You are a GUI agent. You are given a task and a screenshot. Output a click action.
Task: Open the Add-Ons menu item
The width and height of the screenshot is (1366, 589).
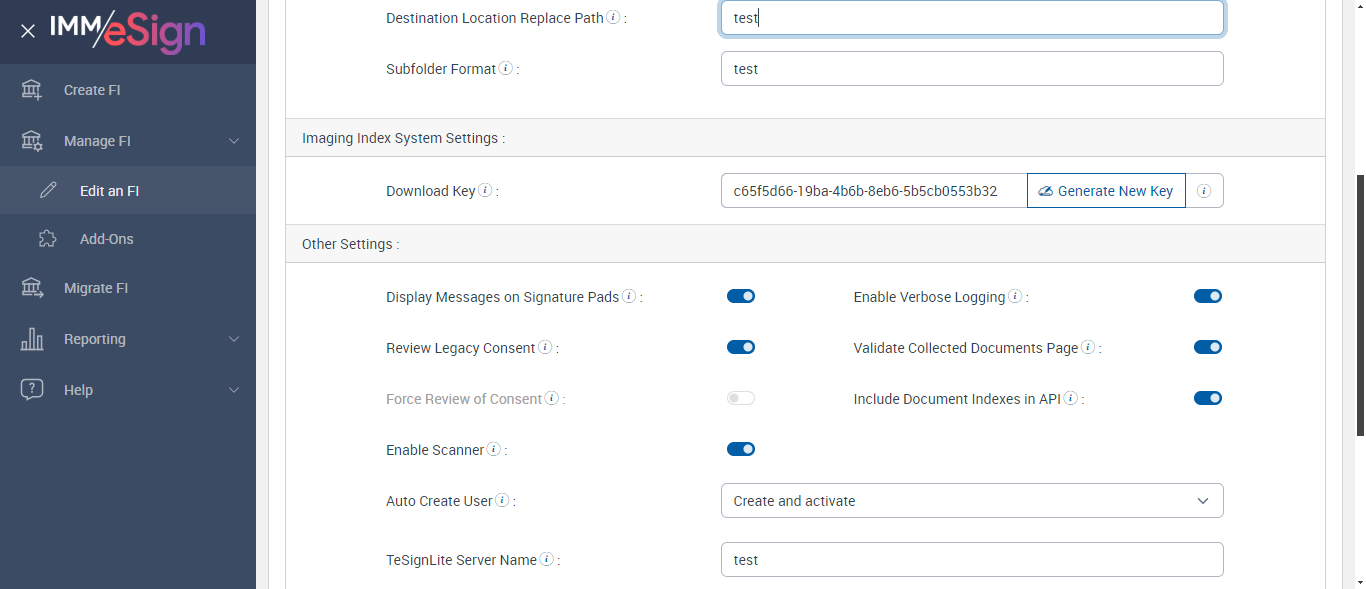[x=107, y=239]
